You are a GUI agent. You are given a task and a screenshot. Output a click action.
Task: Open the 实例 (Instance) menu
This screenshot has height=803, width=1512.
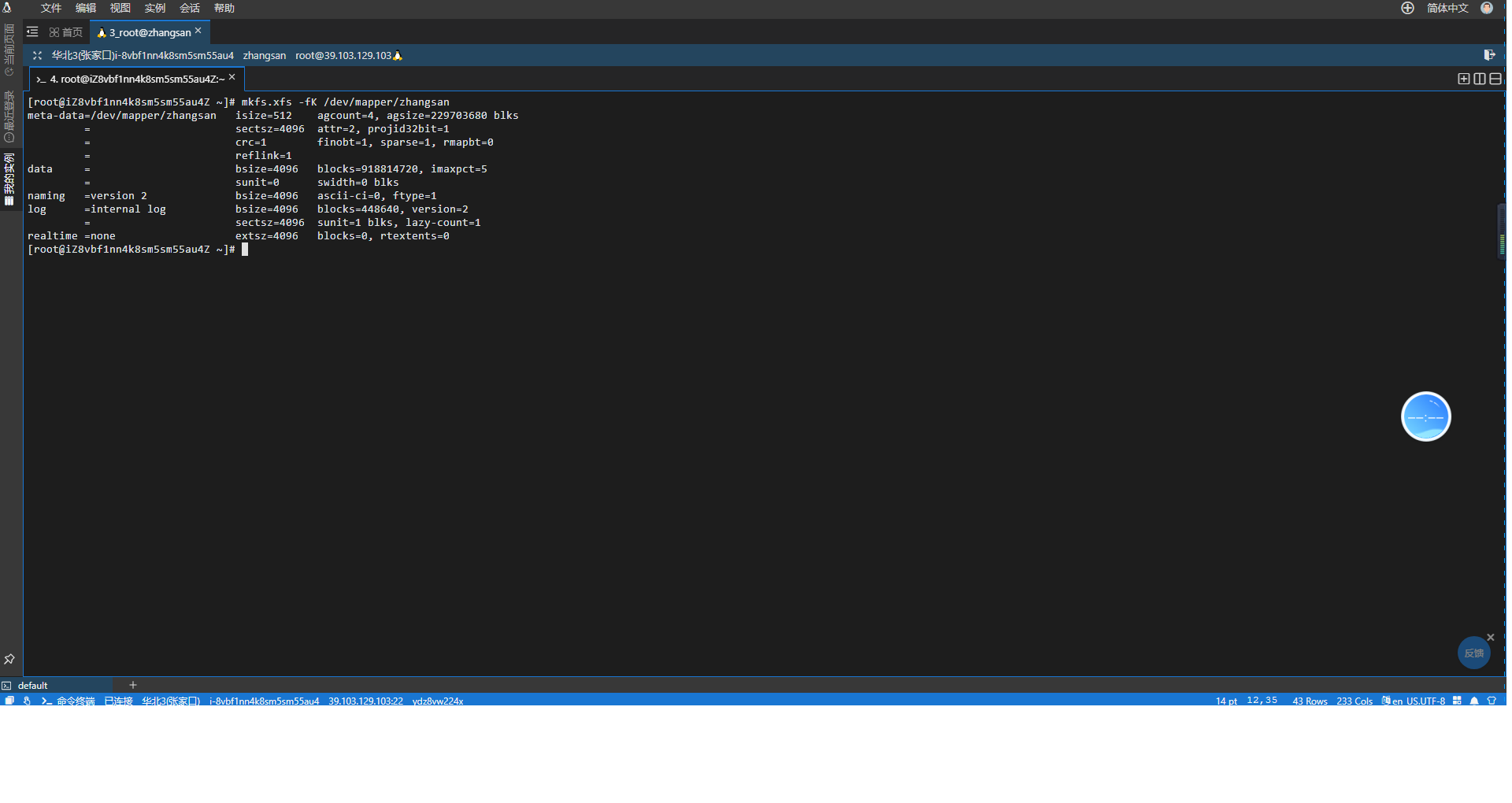(x=154, y=8)
